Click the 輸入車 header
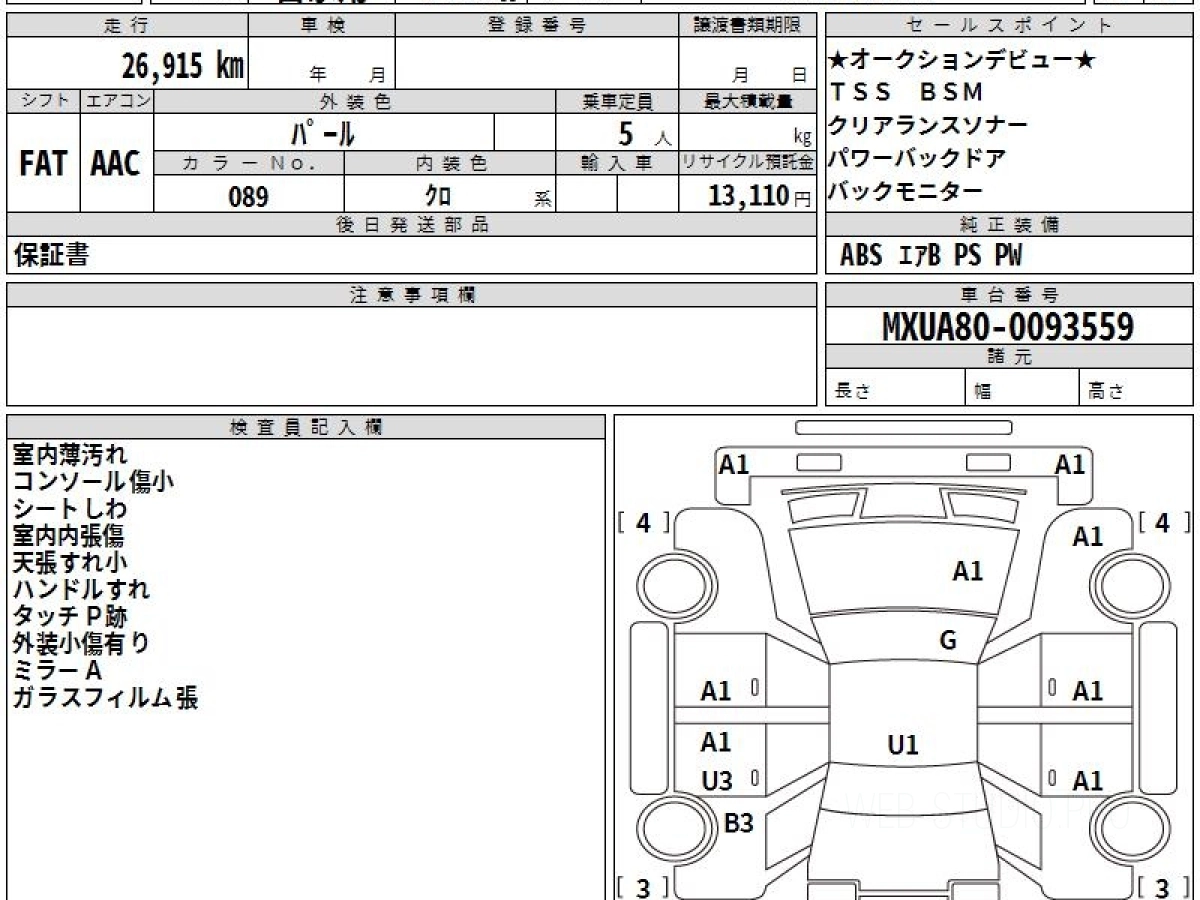This screenshot has height=900, width=1200. click(x=617, y=163)
